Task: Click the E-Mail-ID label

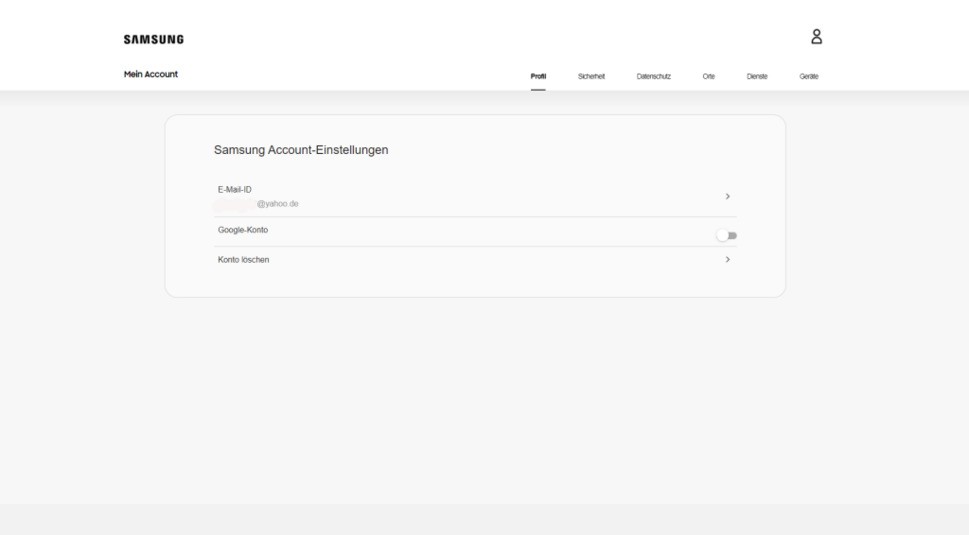Action: [x=234, y=190]
